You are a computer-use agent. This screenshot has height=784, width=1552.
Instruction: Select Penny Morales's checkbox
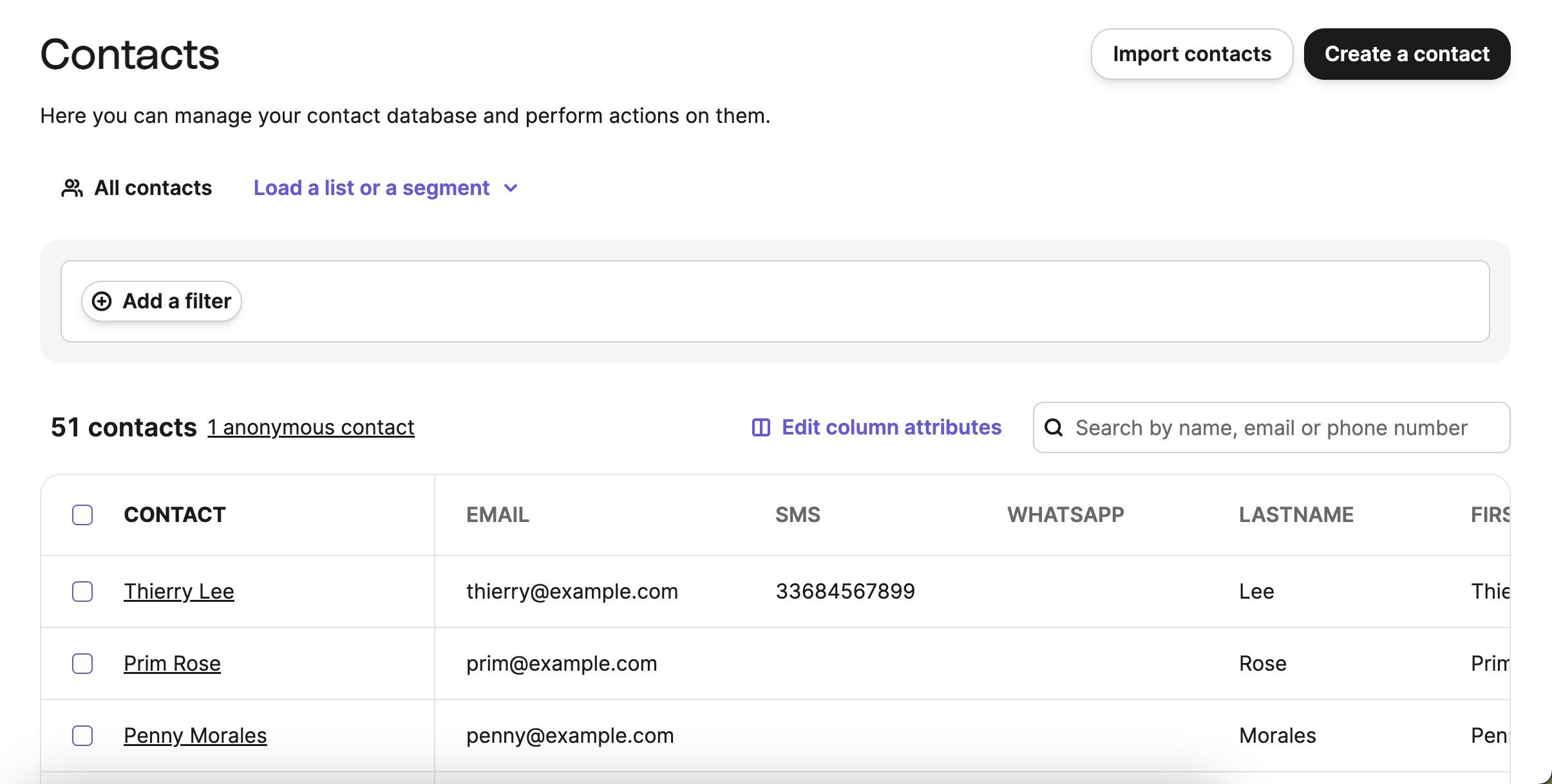pyautogui.click(x=82, y=735)
